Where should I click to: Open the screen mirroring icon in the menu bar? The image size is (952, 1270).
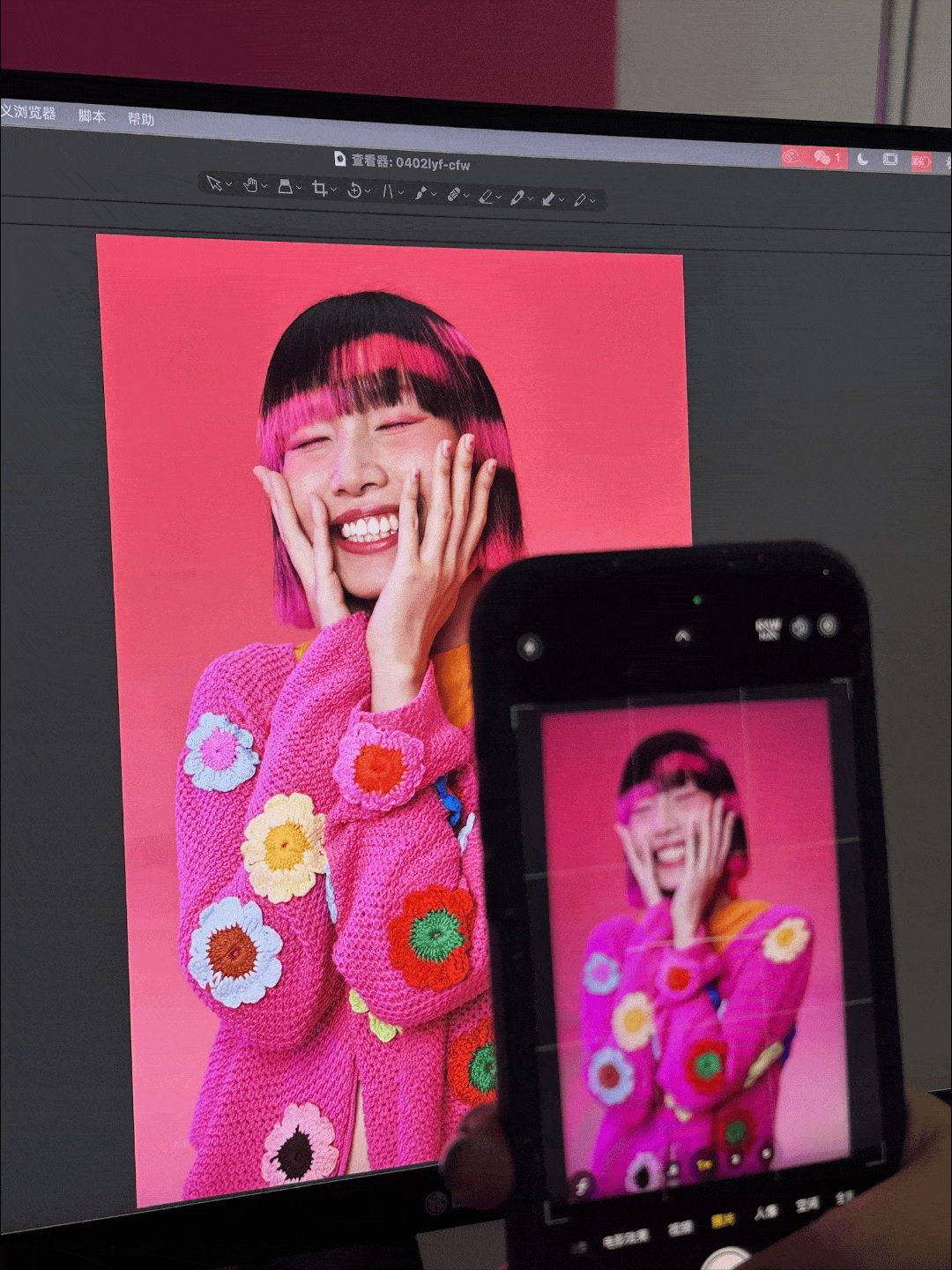coord(890,160)
